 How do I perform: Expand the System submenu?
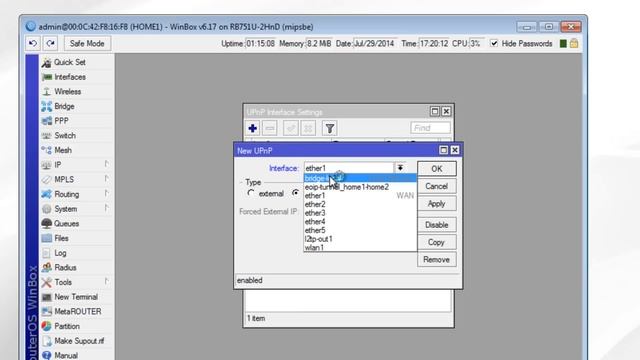107,208
